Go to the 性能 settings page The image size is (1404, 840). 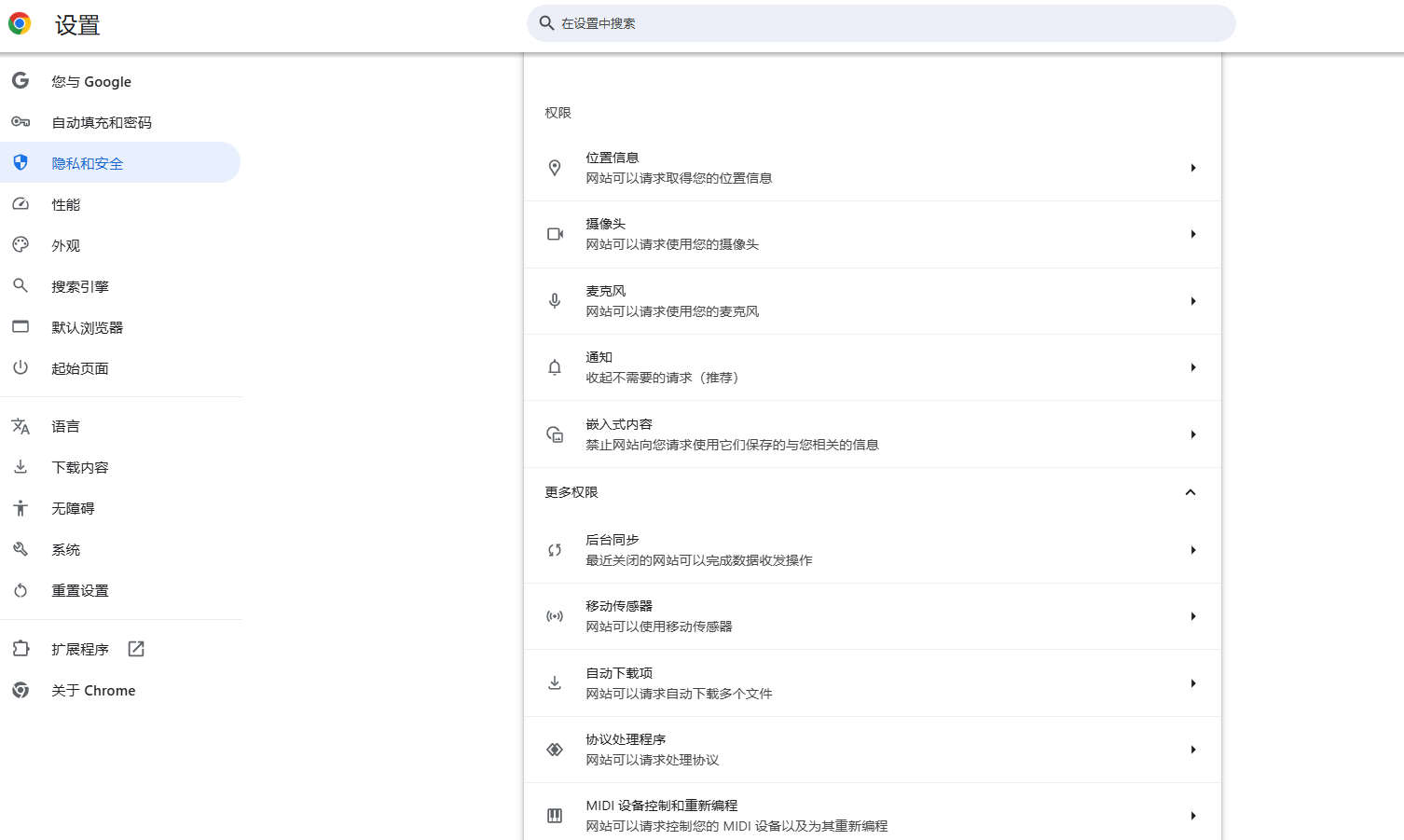click(120, 204)
